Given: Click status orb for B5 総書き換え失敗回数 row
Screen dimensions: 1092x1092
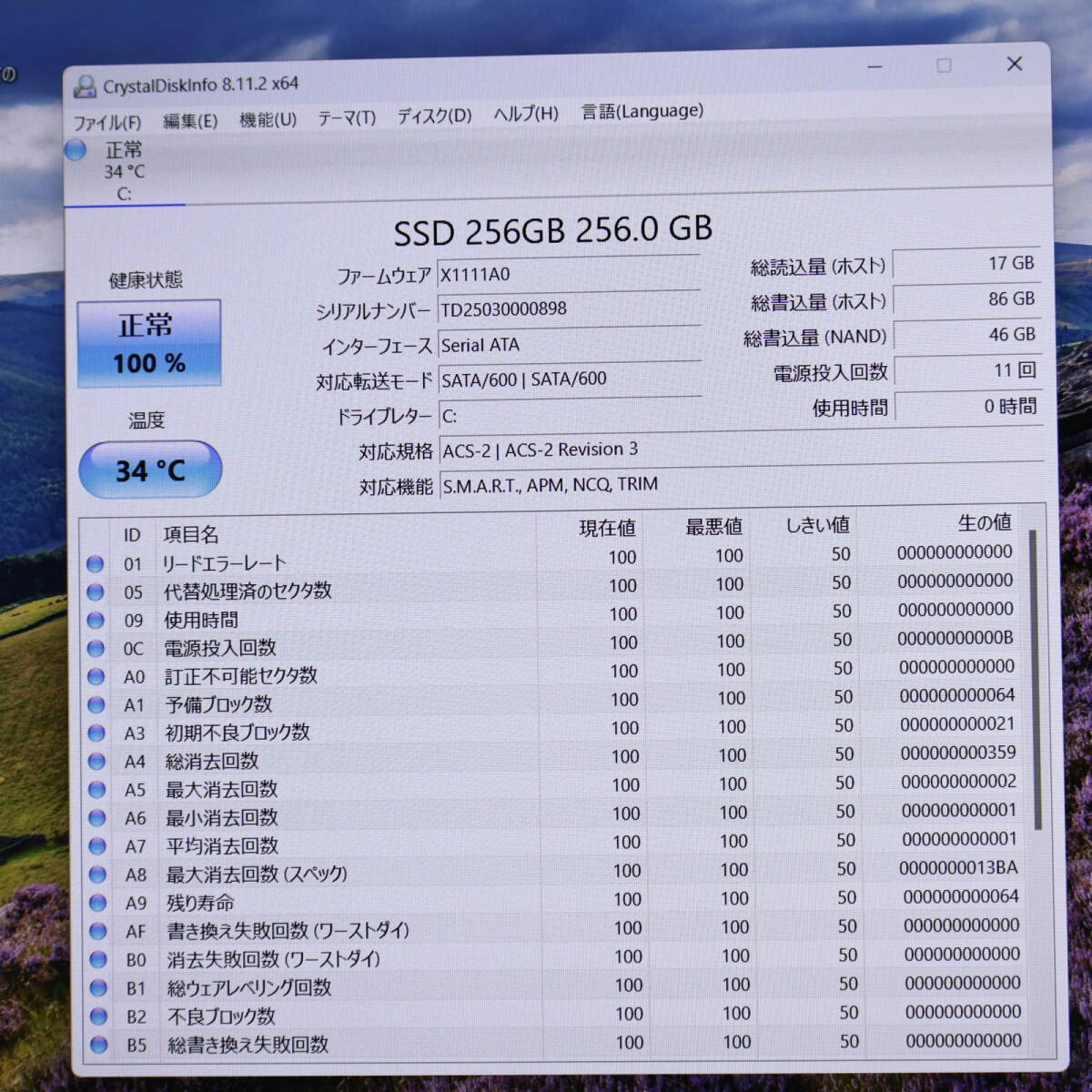Looking at the screenshot, I should tap(99, 1045).
